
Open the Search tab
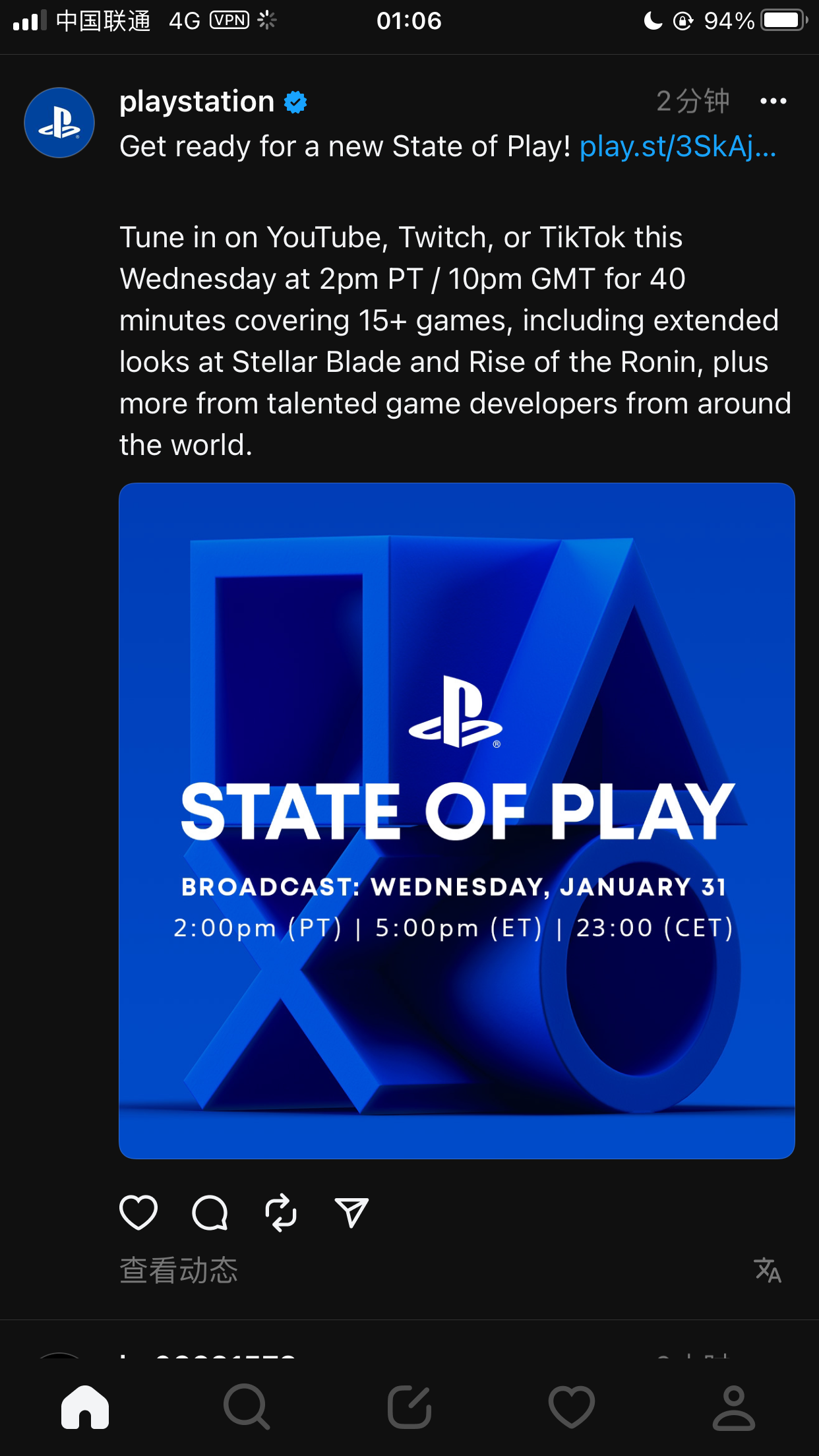[x=247, y=1407]
